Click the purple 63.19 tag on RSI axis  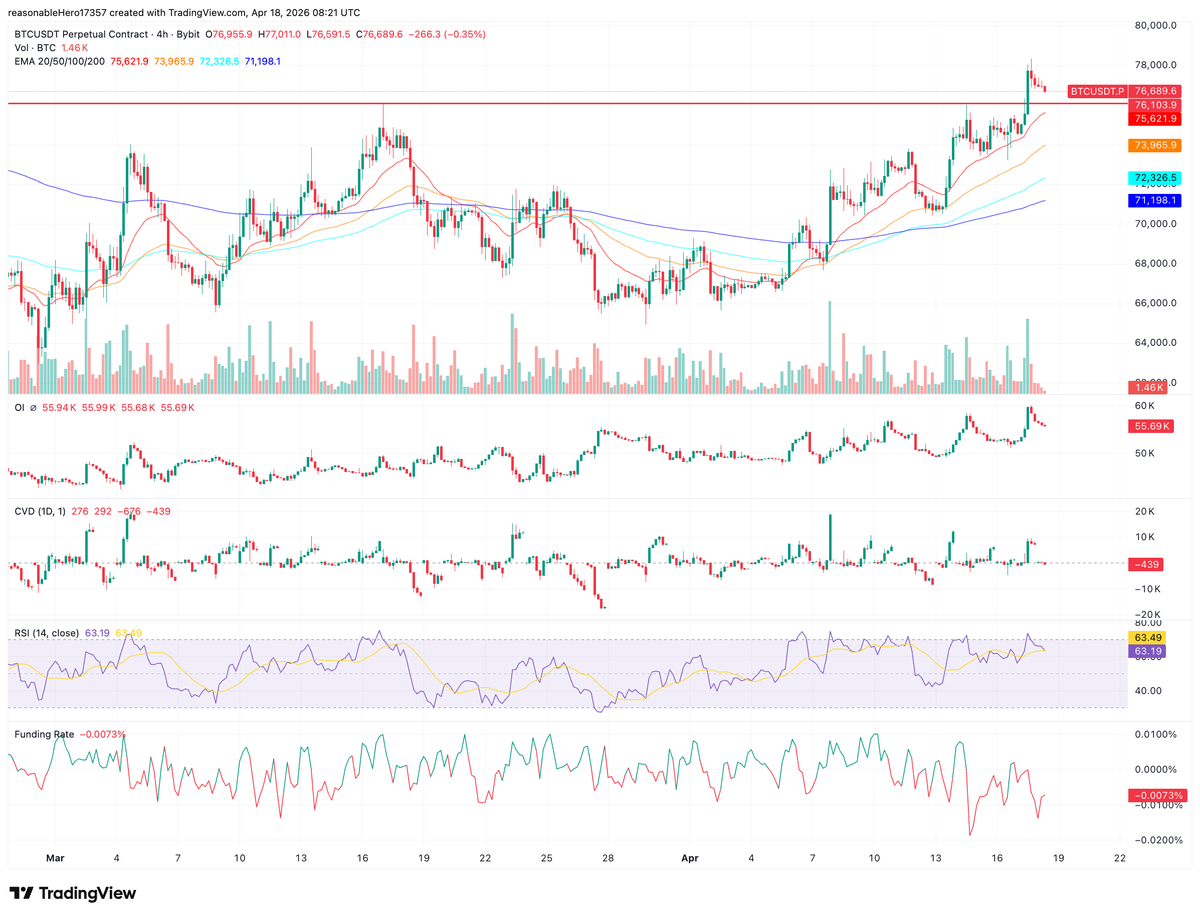click(1145, 651)
